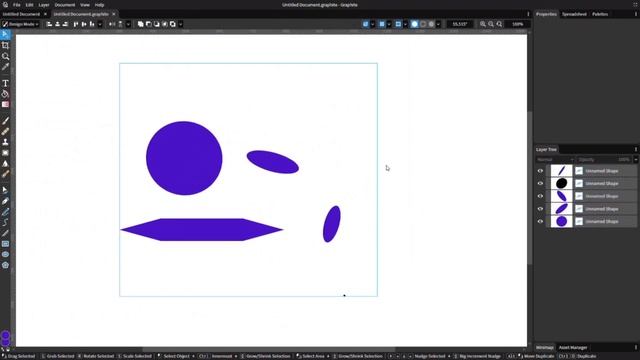This screenshot has width=640, height=360.
Task: Select the Ellipse tool
Action: tap(5, 254)
